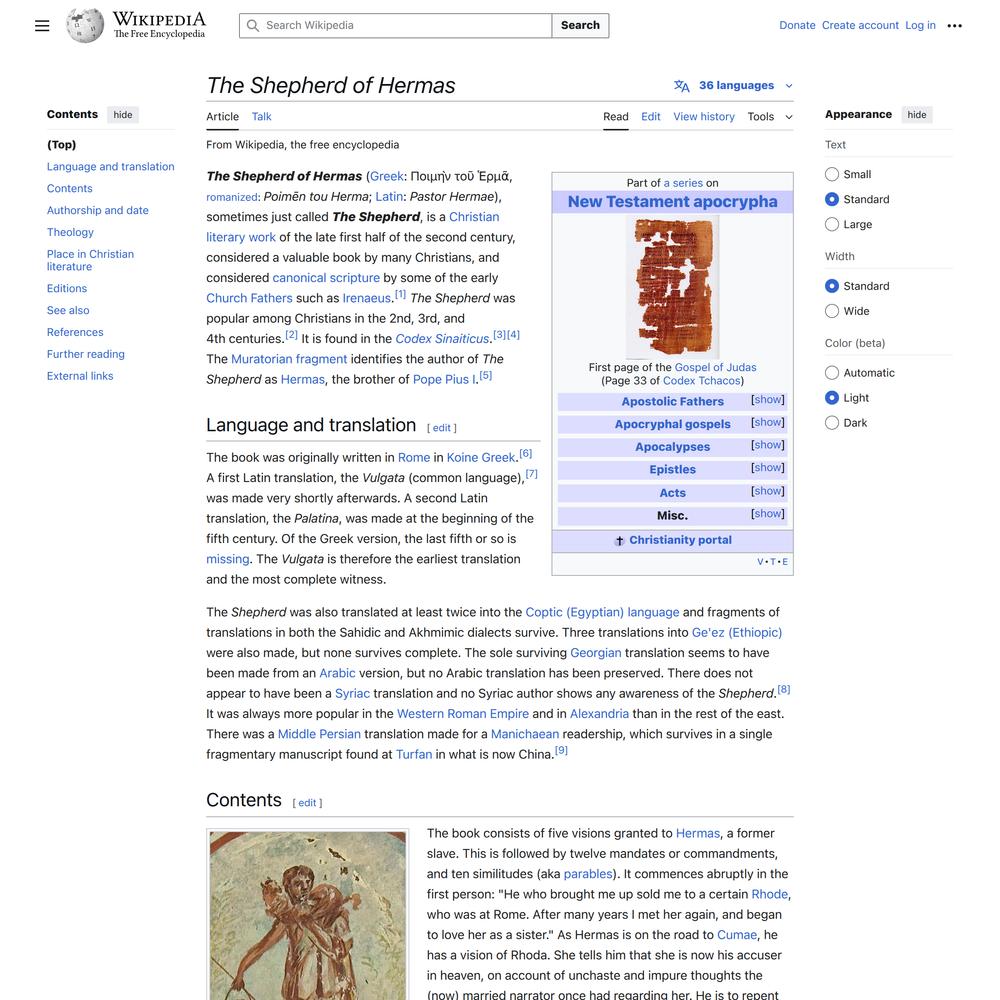Select Large text size

832,224
